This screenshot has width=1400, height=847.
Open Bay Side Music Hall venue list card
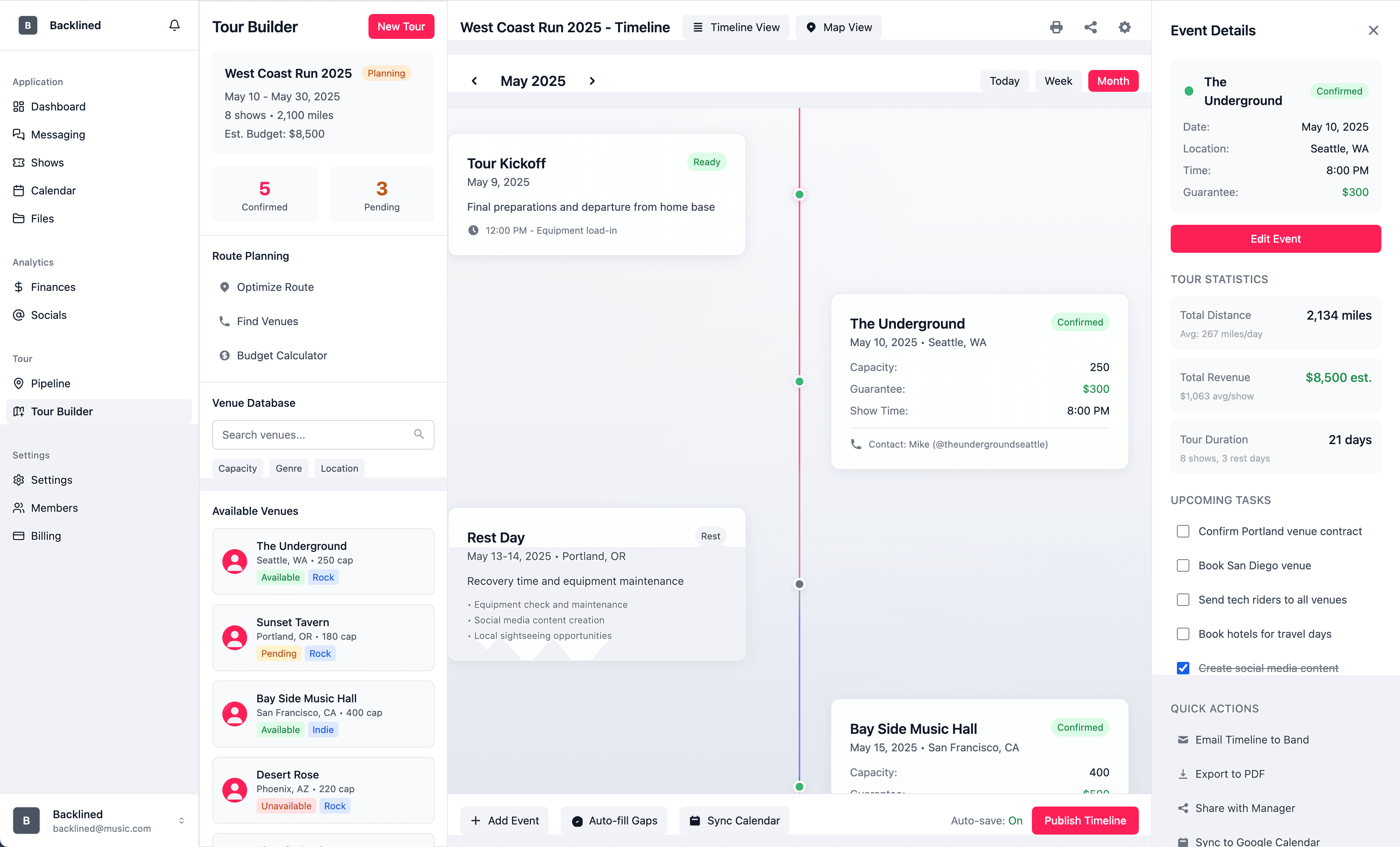pyautogui.click(x=323, y=713)
